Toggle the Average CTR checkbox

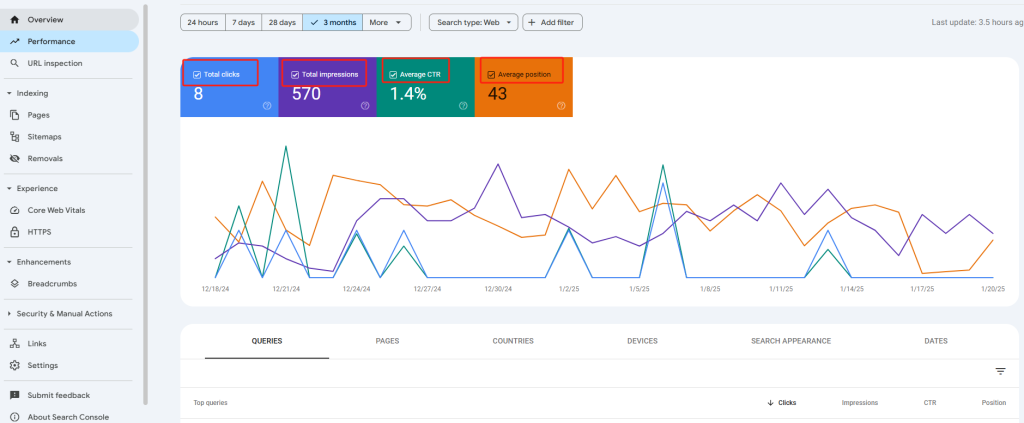click(393, 74)
